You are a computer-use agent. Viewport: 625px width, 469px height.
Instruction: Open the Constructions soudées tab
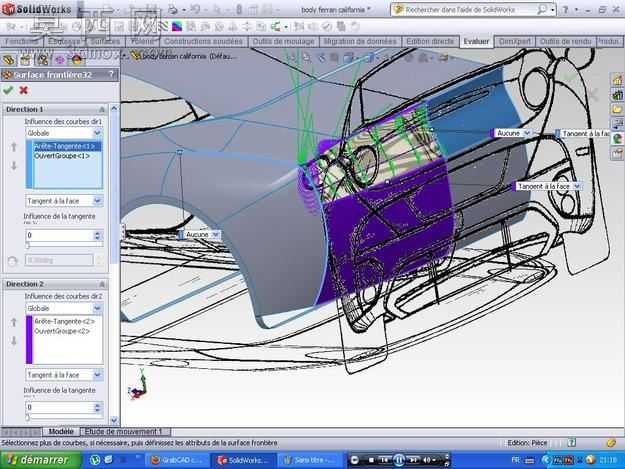(x=203, y=41)
